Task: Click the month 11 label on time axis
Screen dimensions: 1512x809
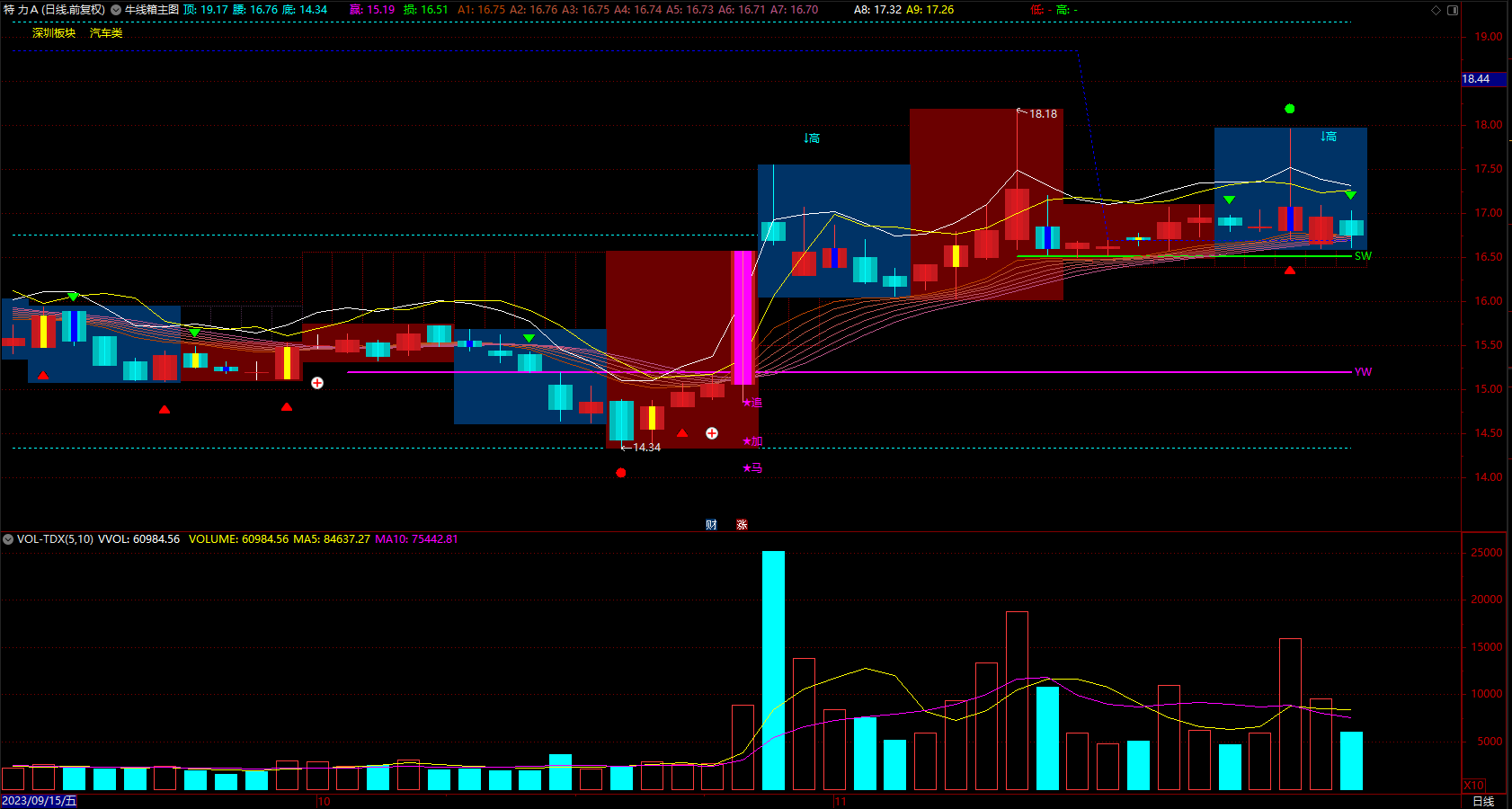Action: 840,801
